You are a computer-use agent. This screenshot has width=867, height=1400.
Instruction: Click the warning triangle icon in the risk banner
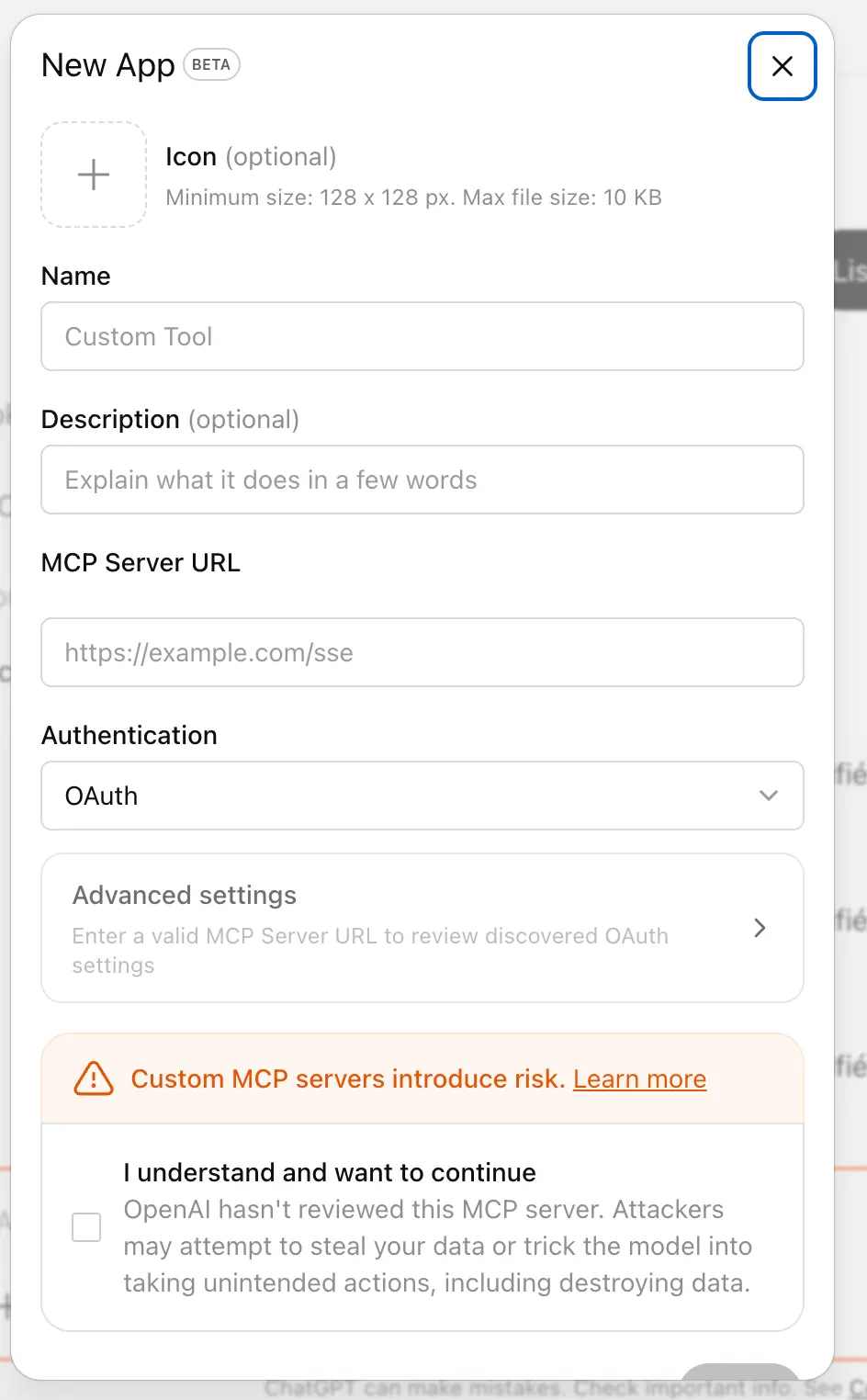[x=92, y=1078]
